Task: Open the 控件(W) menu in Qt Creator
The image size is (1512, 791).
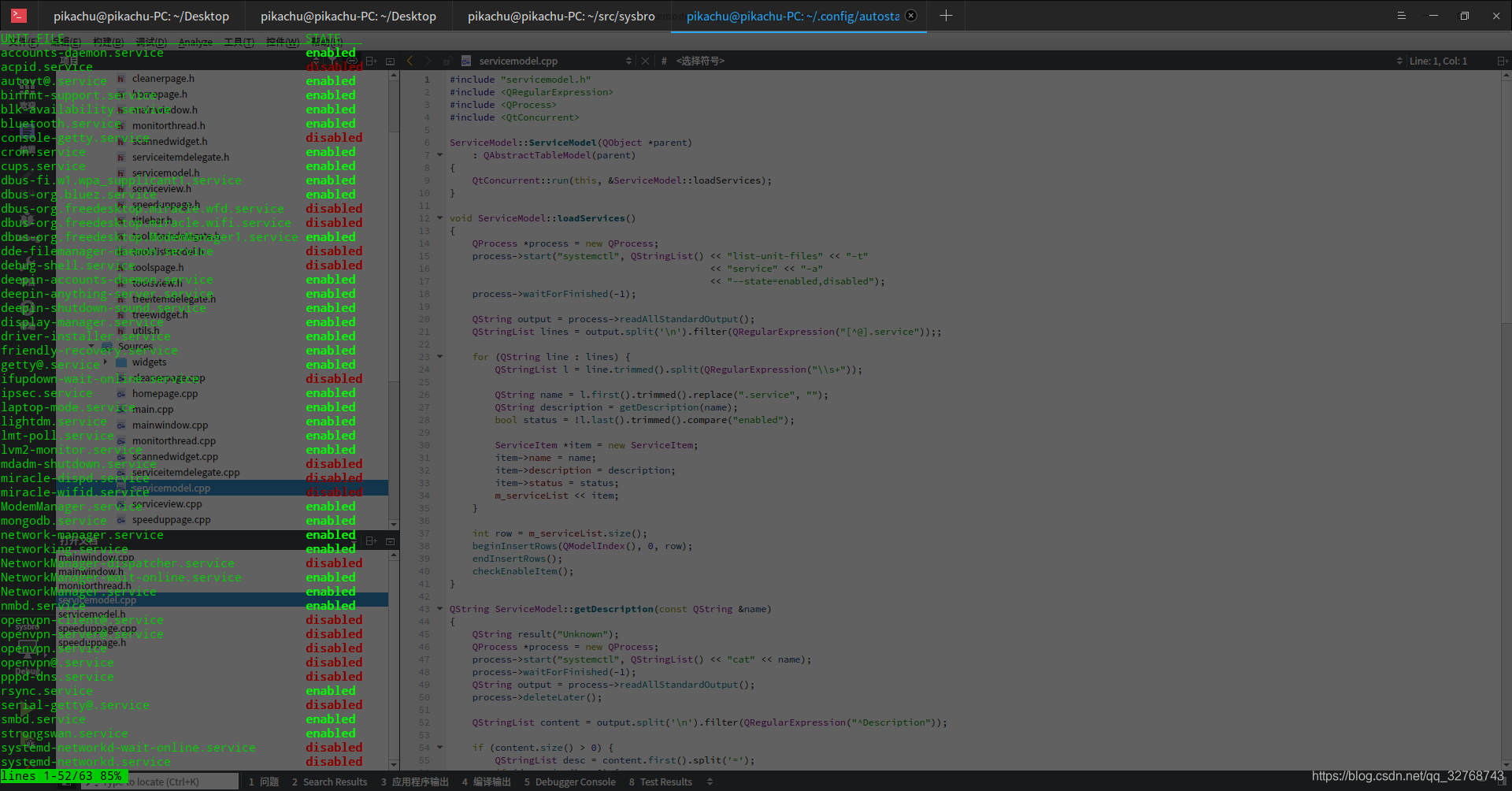Action: click(282, 42)
